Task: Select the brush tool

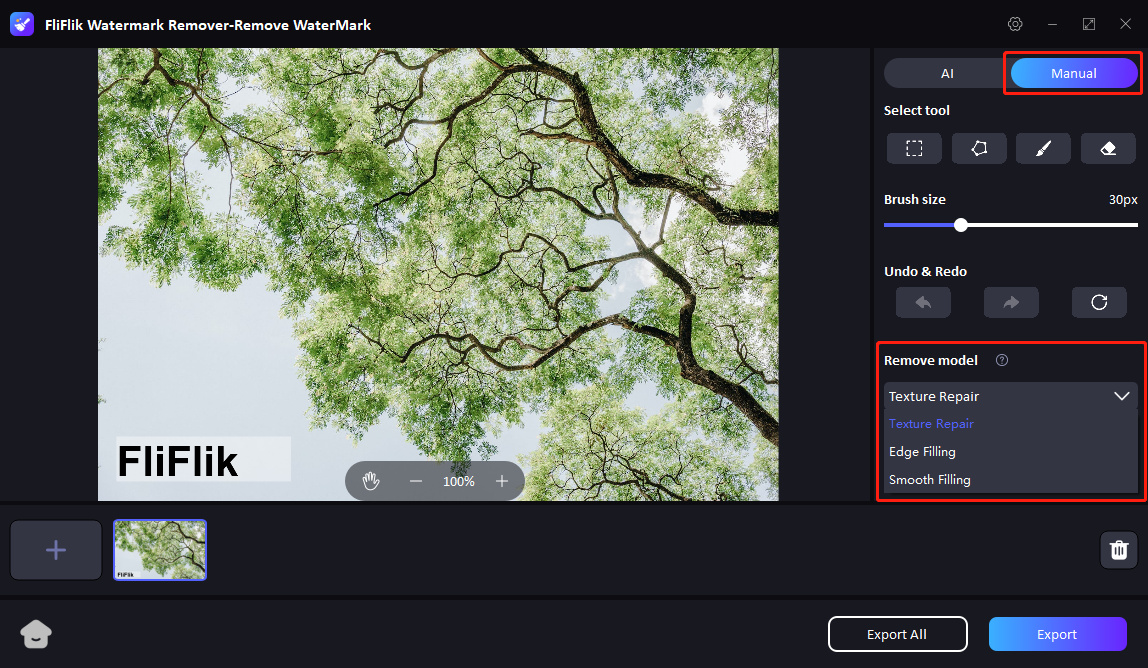Action: point(1043,147)
